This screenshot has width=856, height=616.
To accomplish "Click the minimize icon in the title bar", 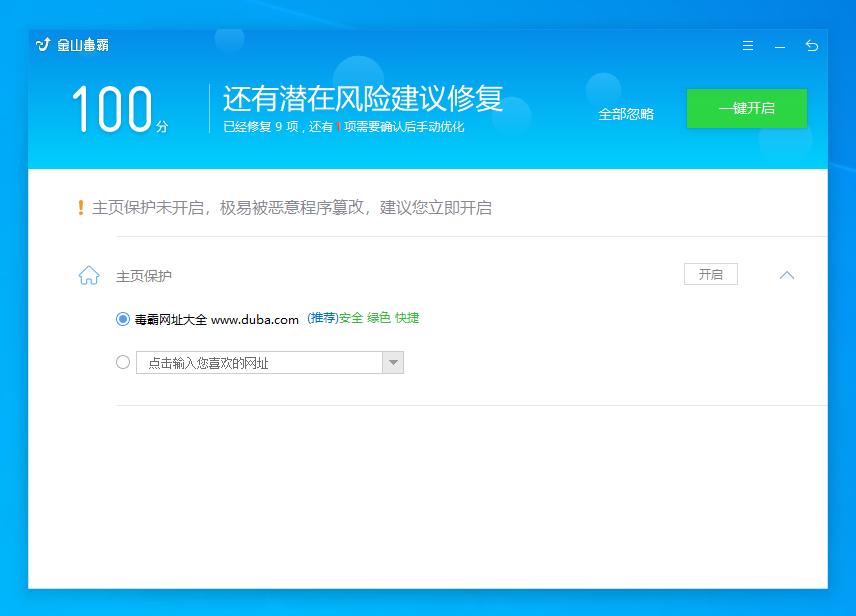I will [x=779, y=46].
